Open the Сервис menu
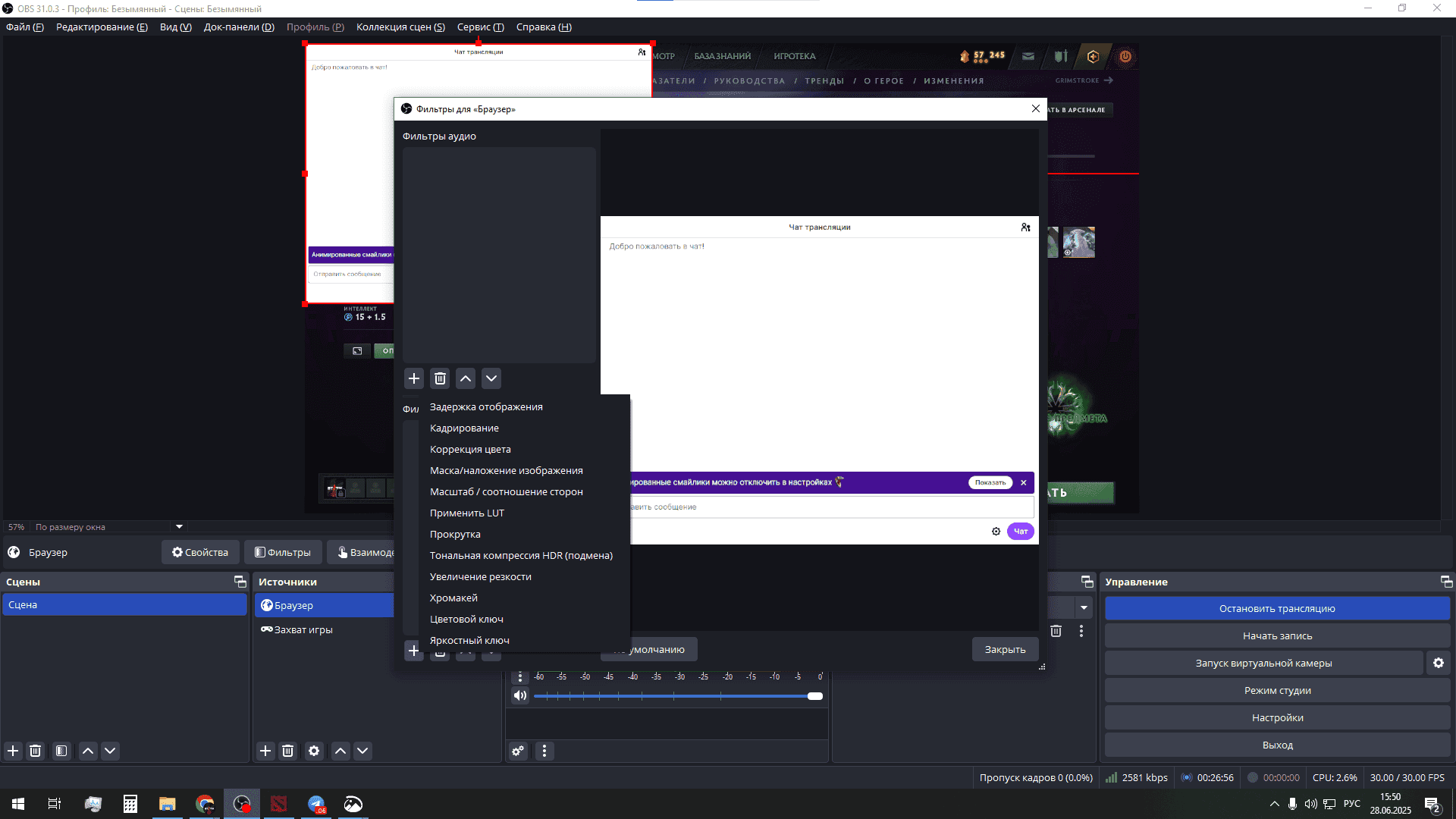The height and width of the screenshot is (819, 1456). point(480,27)
